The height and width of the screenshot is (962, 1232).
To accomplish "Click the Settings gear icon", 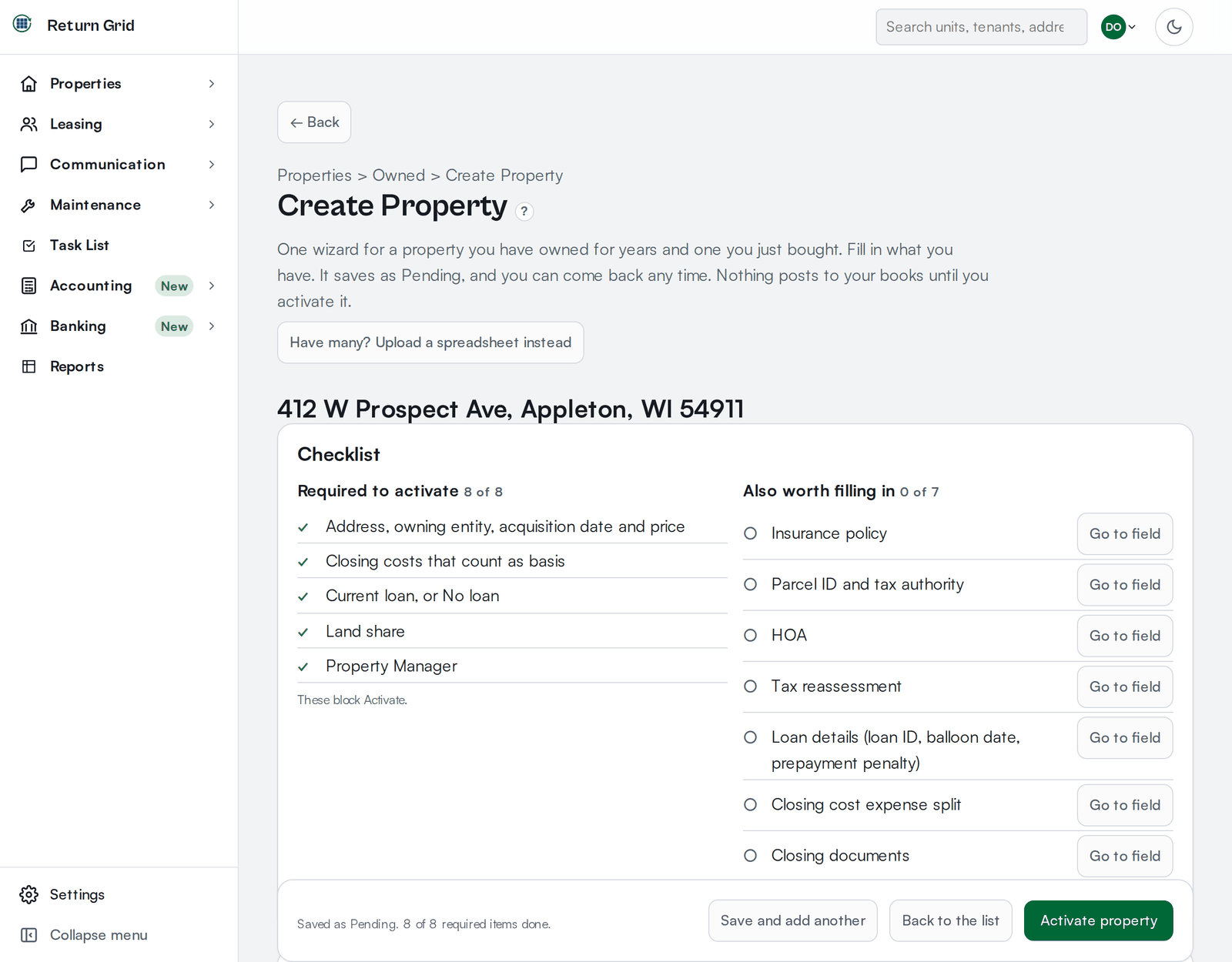I will point(29,894).
